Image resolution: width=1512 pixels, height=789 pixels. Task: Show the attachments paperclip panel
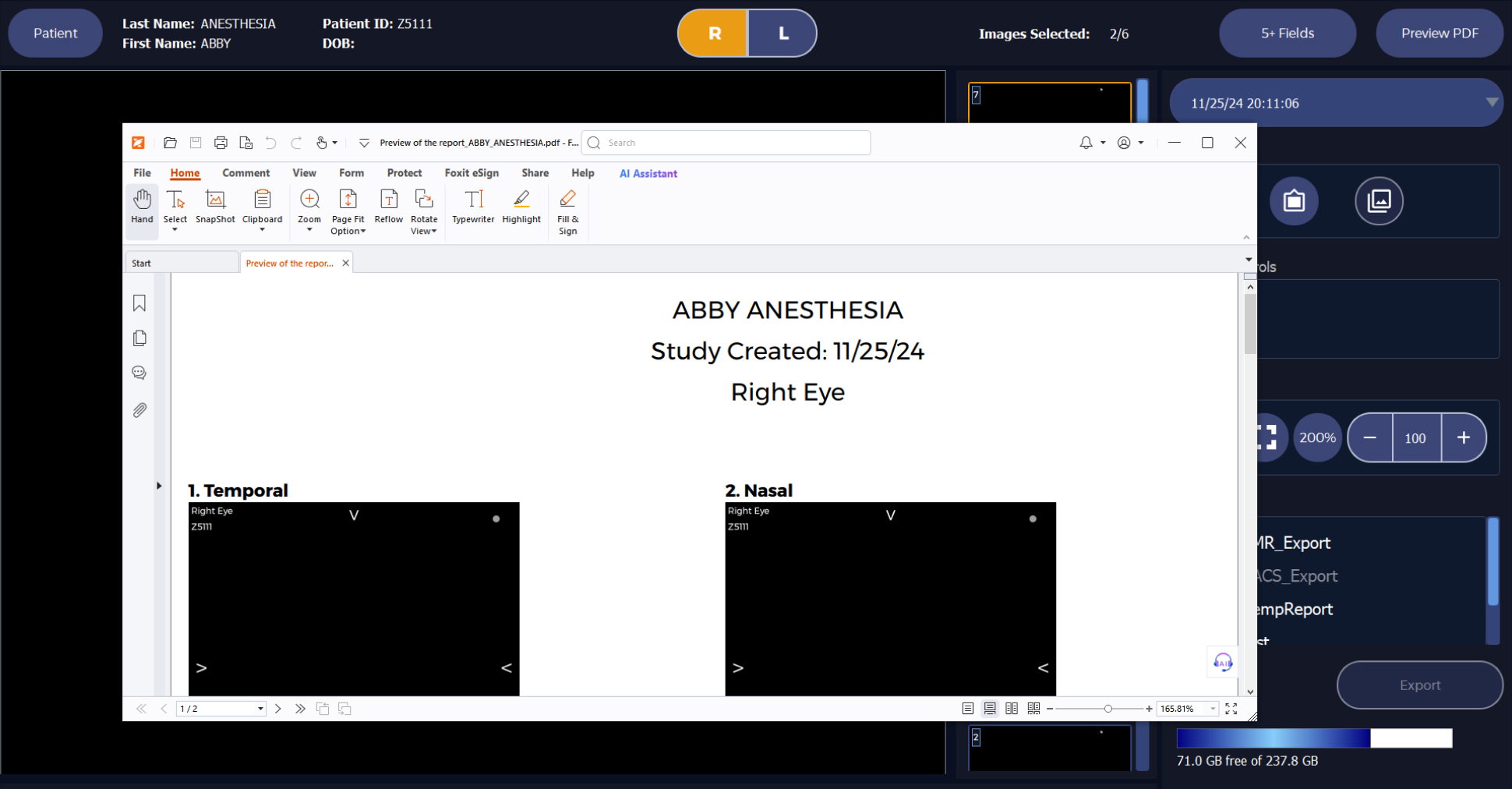[x=140, y=410]
